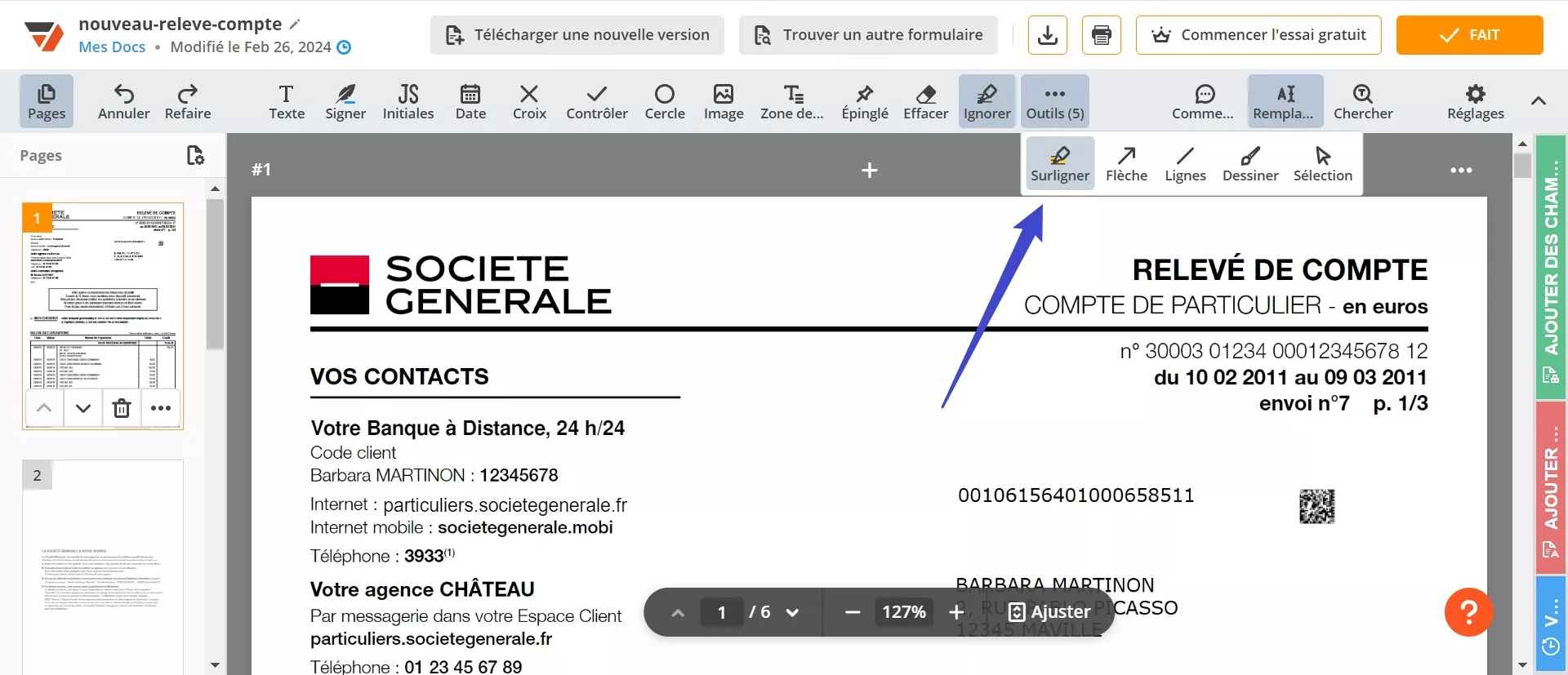Open the blue versions side tab
Viewport: 1568px width, 675px height.
coord(1550,624)
